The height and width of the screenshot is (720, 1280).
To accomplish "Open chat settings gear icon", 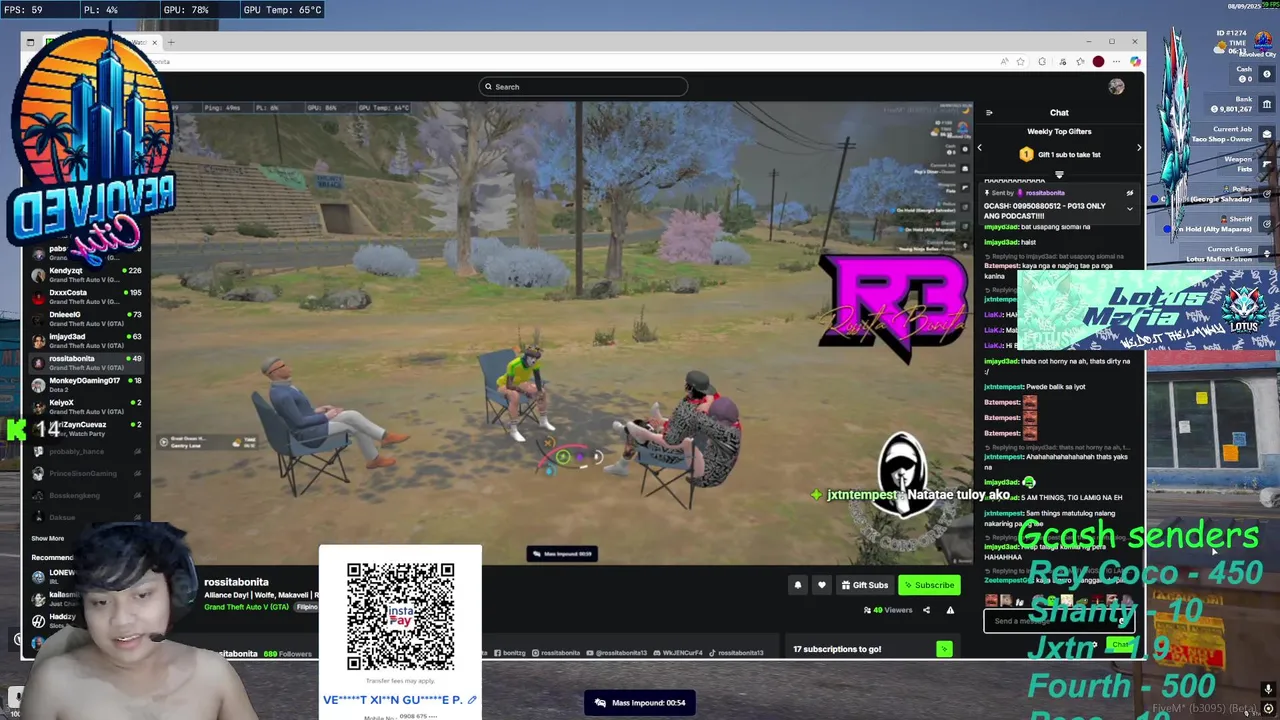I will coord(1094,645).
